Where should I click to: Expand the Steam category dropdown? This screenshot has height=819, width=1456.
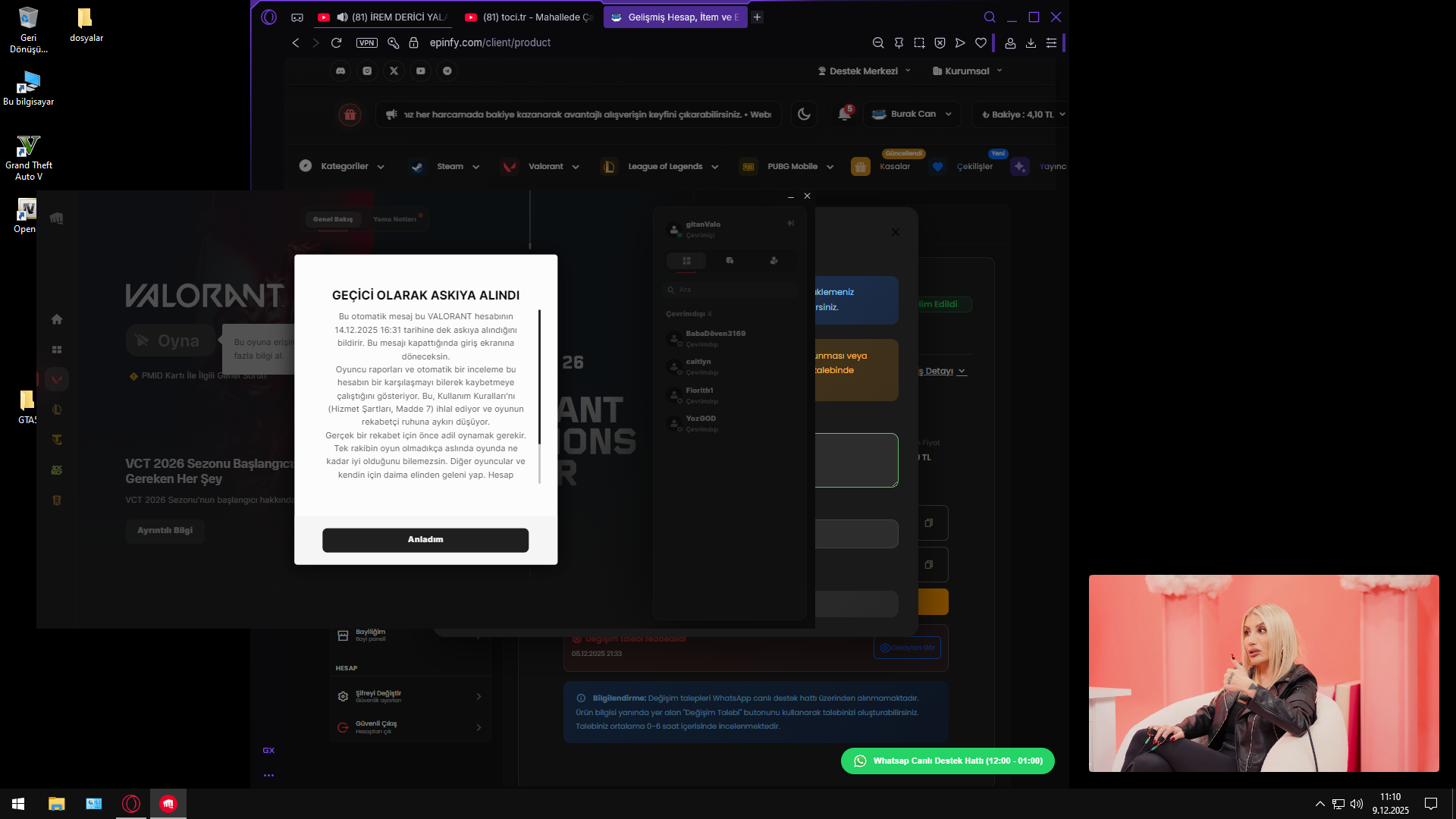[x=444, y=166]
